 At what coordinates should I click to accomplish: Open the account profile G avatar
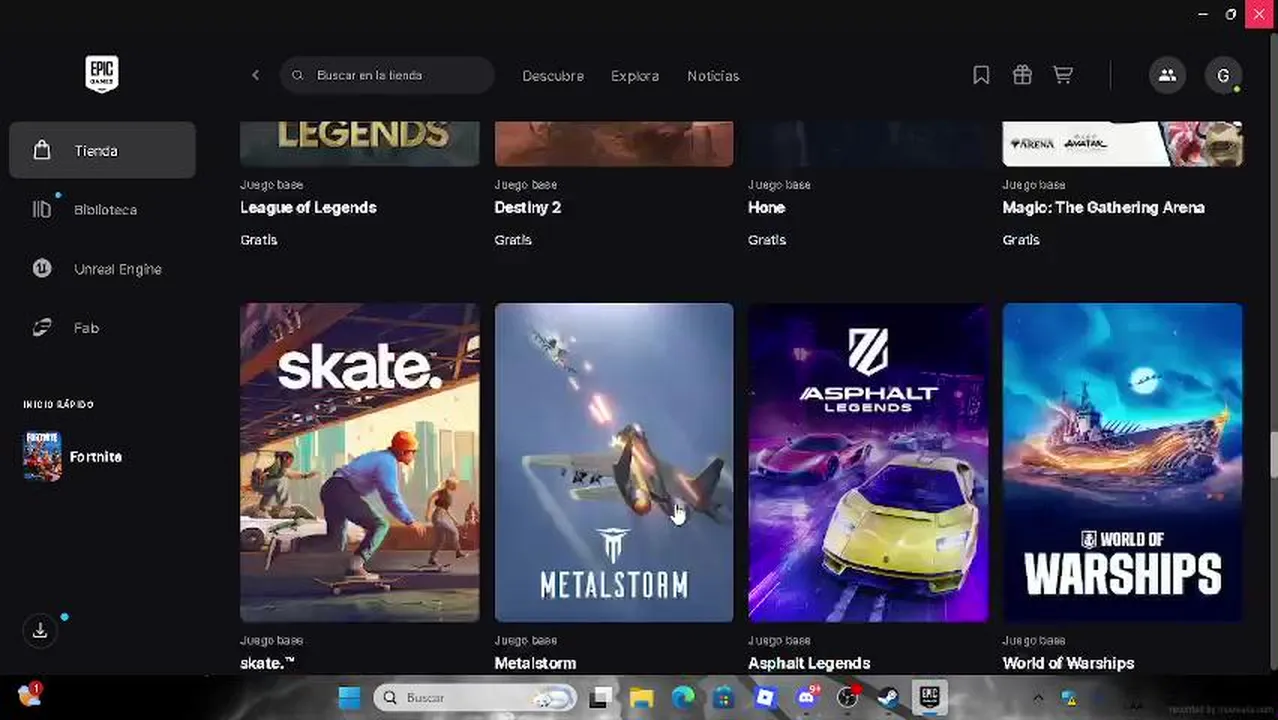tap(1223, 75)
